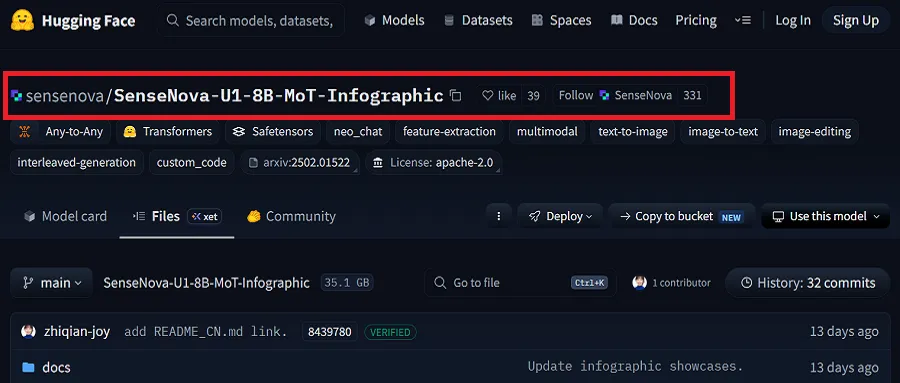Click the VERIFIED badge

point(390,332)
